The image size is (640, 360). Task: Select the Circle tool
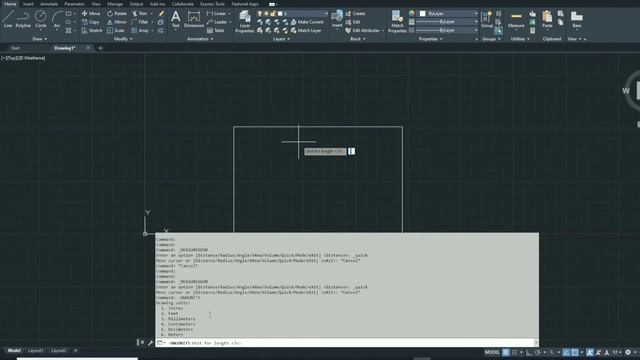point(40,19)
